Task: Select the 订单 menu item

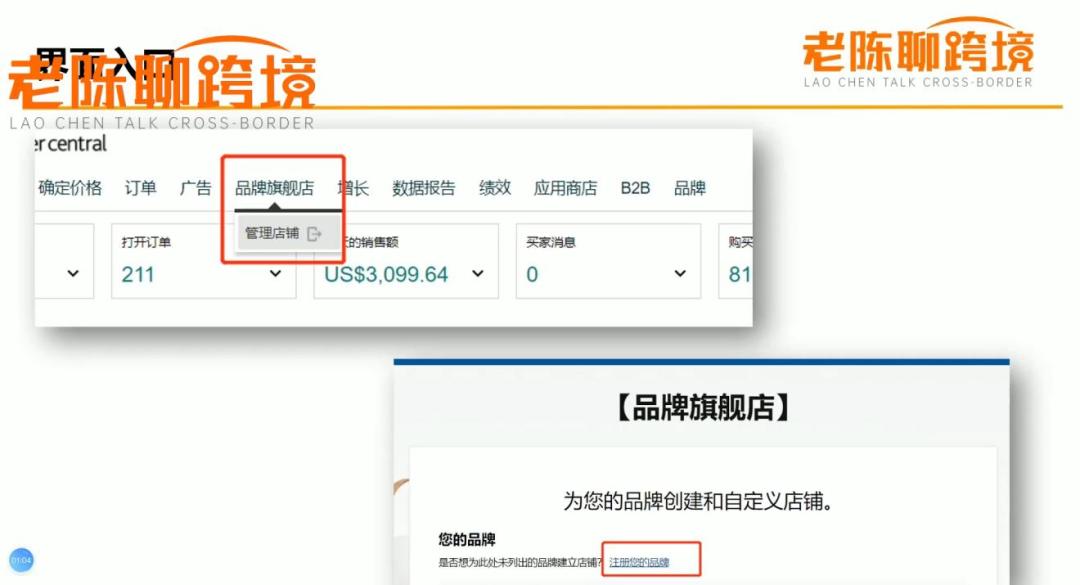Action: 143,187
